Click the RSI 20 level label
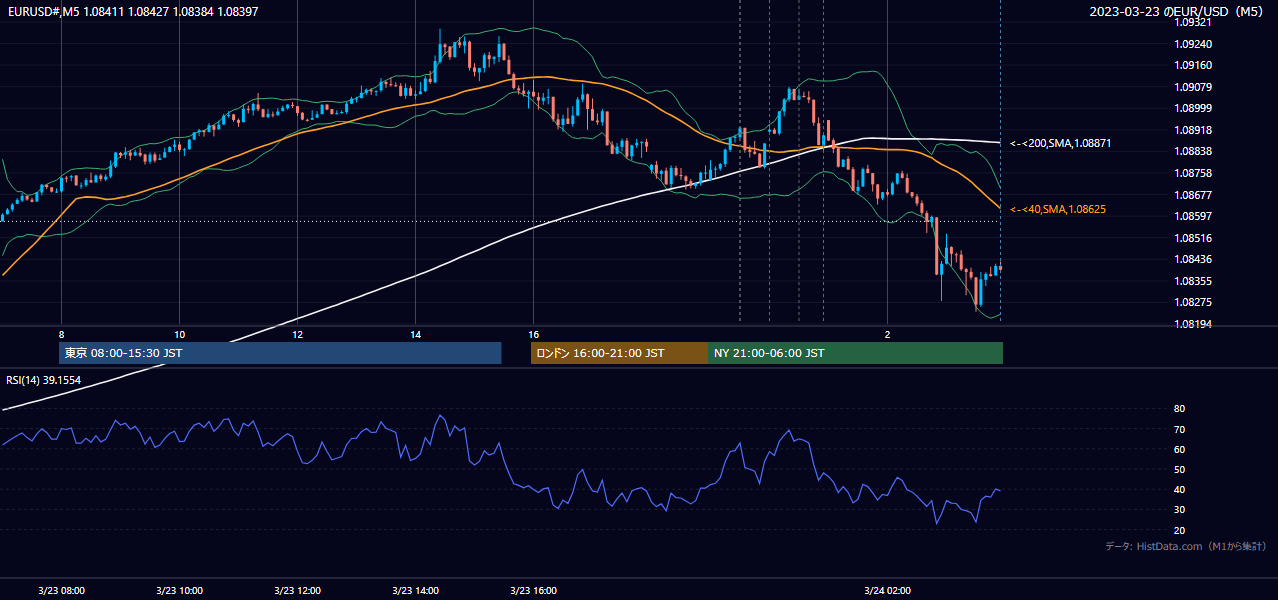This screenshot has height=600, width=1278. pos(1180,530)
